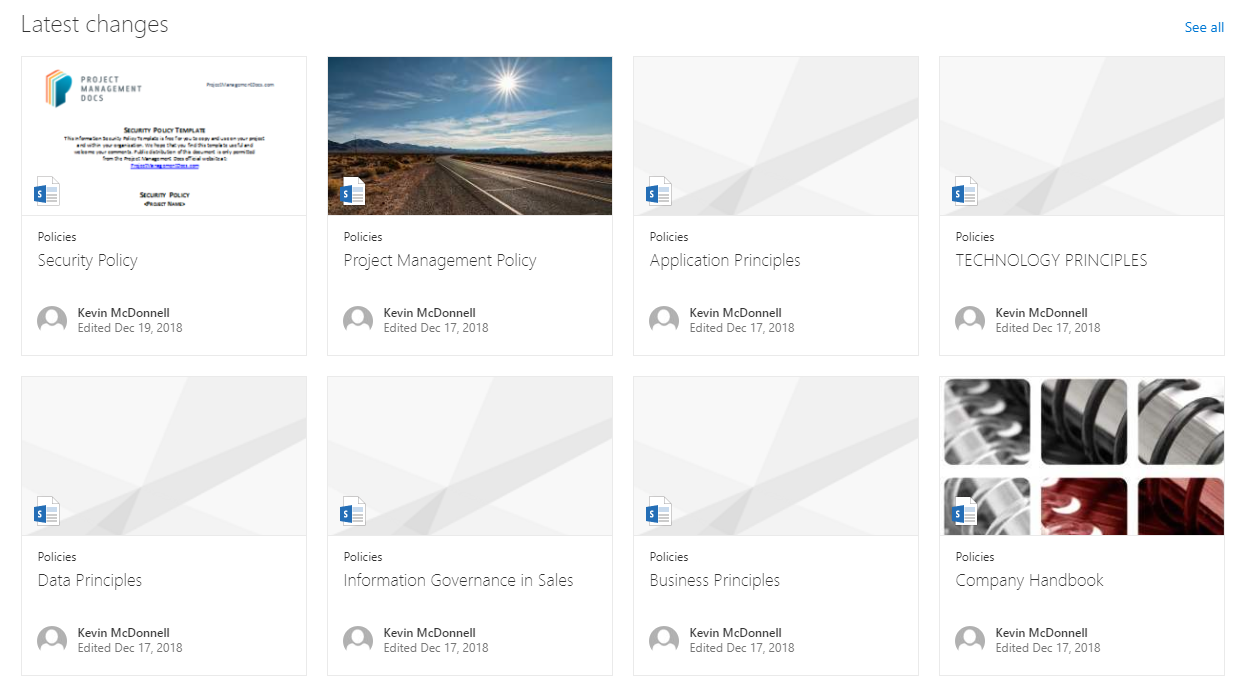Open the Project Management Policy title
Screen dimensions: 1240x691
click(440, 261)
